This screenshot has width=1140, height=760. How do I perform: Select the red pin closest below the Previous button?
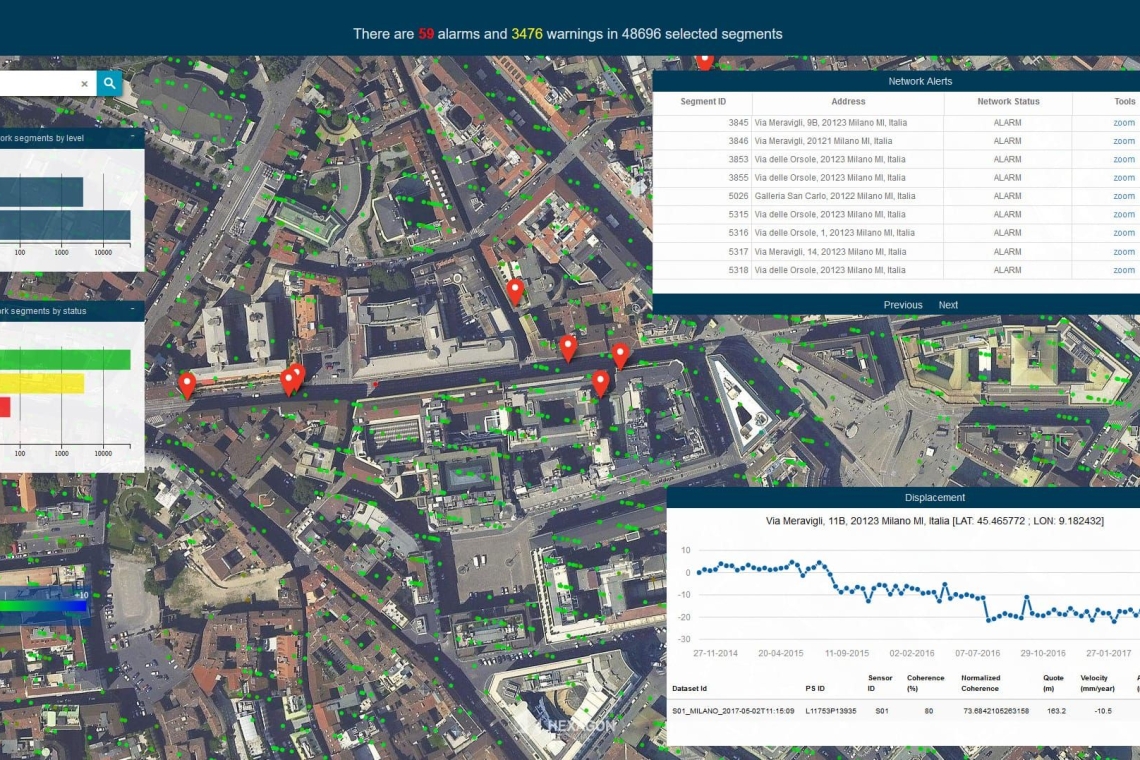[620, 356]
